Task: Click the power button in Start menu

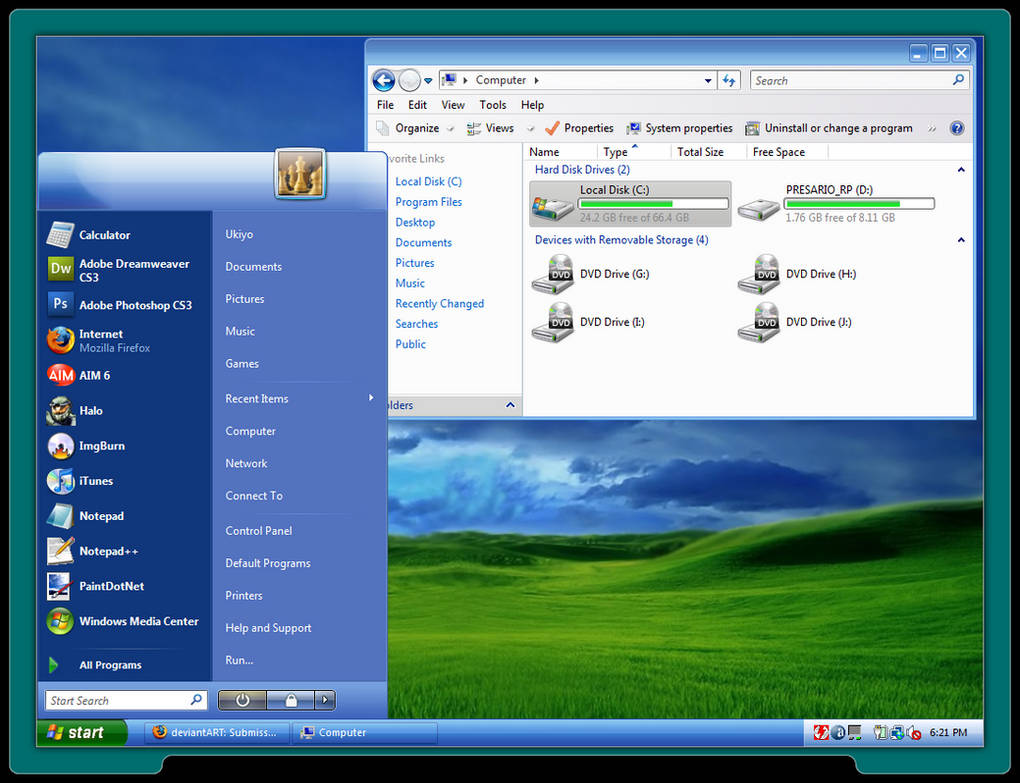Action: pos(242,700)
